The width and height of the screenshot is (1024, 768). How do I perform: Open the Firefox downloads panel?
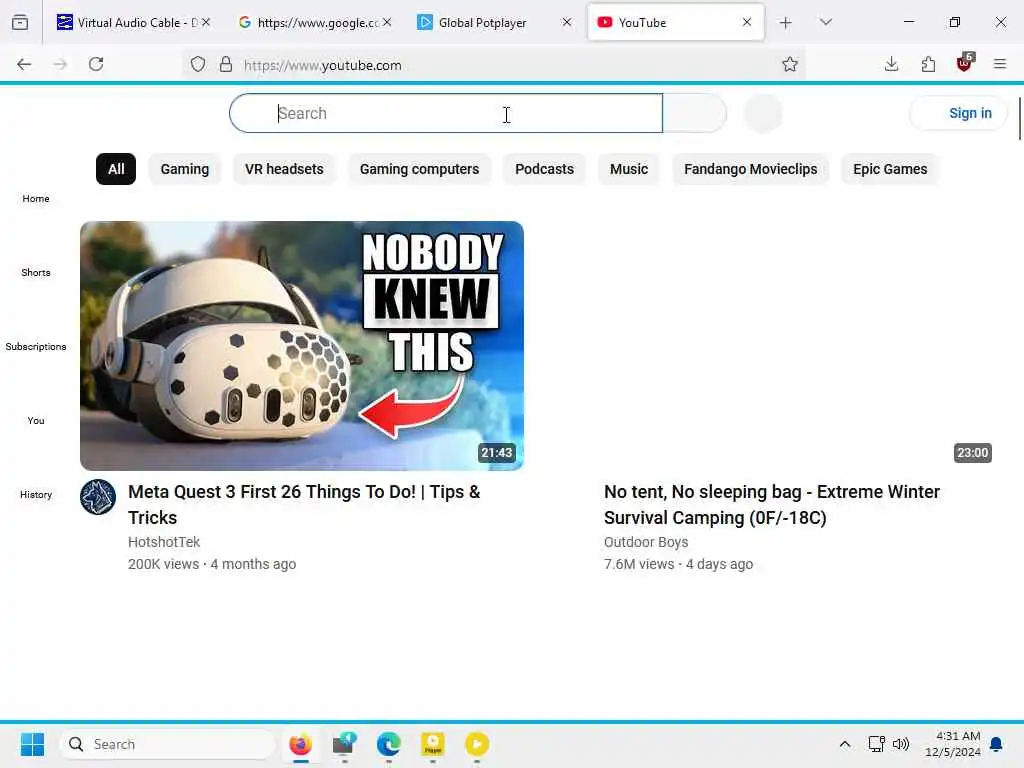(x=891, y=64)
